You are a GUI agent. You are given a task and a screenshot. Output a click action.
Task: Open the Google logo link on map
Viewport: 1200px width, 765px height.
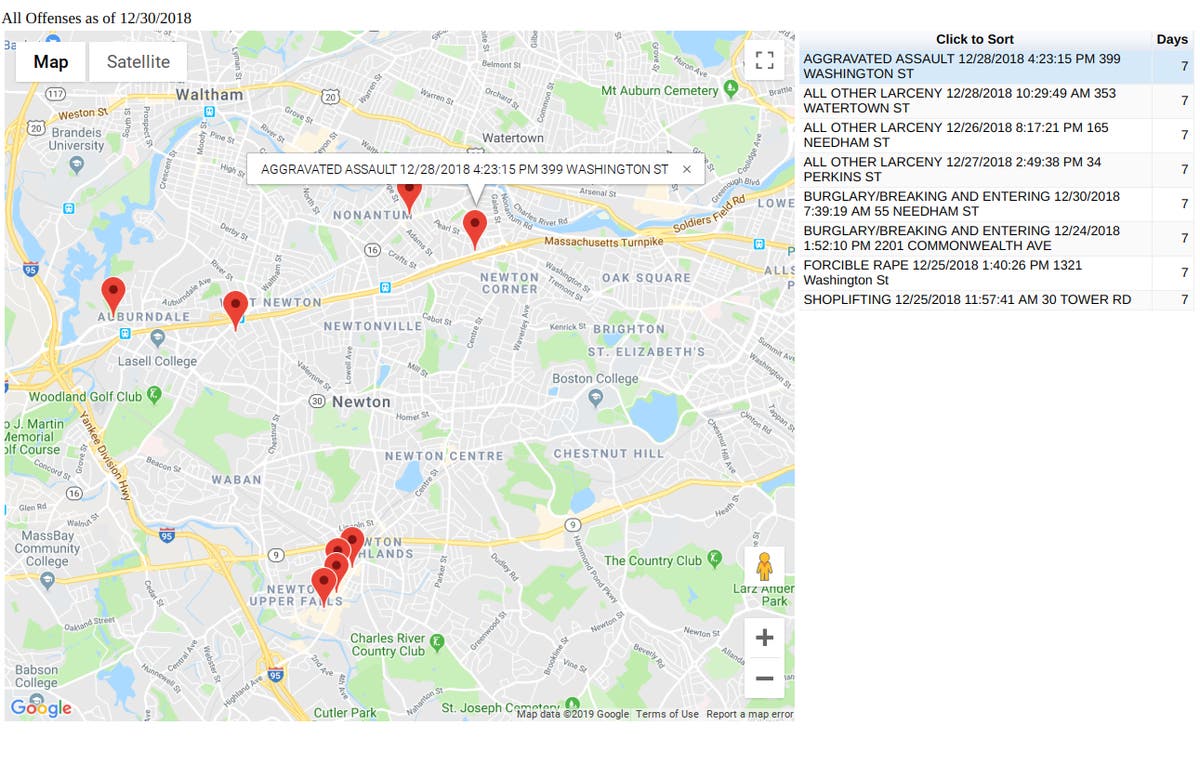click(x=42, y=708)
